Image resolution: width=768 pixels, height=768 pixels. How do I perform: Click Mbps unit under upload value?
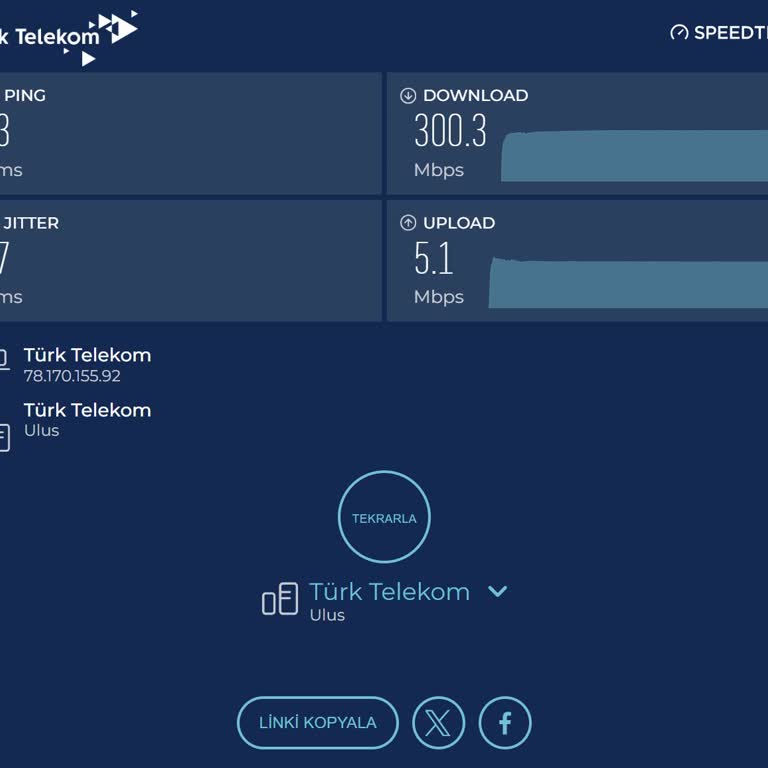click(439, 297)
